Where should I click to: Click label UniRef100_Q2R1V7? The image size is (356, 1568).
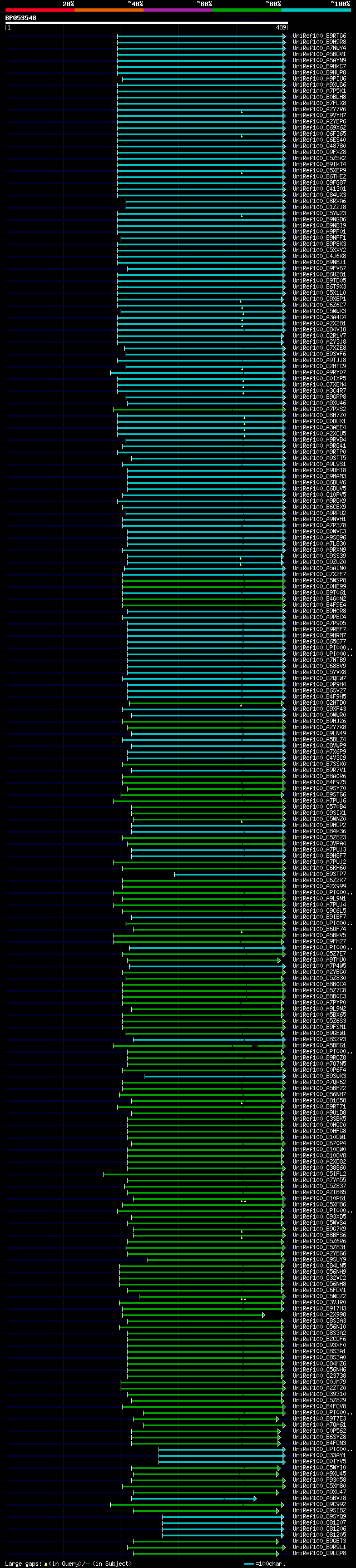319,335
